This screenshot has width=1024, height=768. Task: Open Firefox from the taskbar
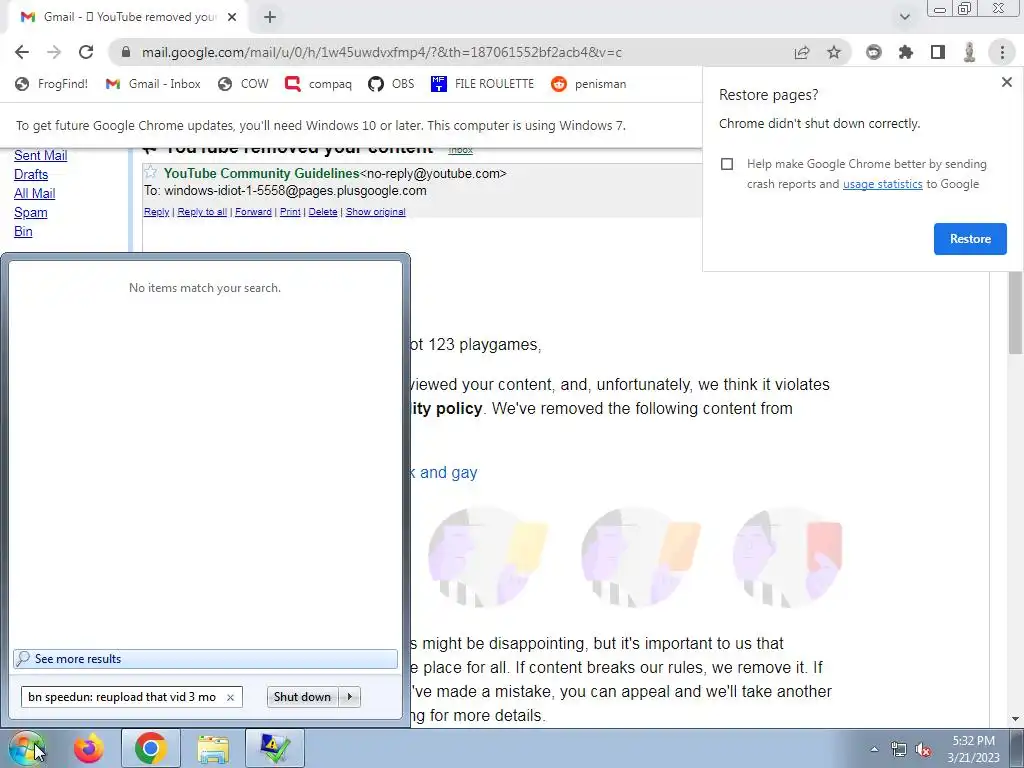pos(88,748)
